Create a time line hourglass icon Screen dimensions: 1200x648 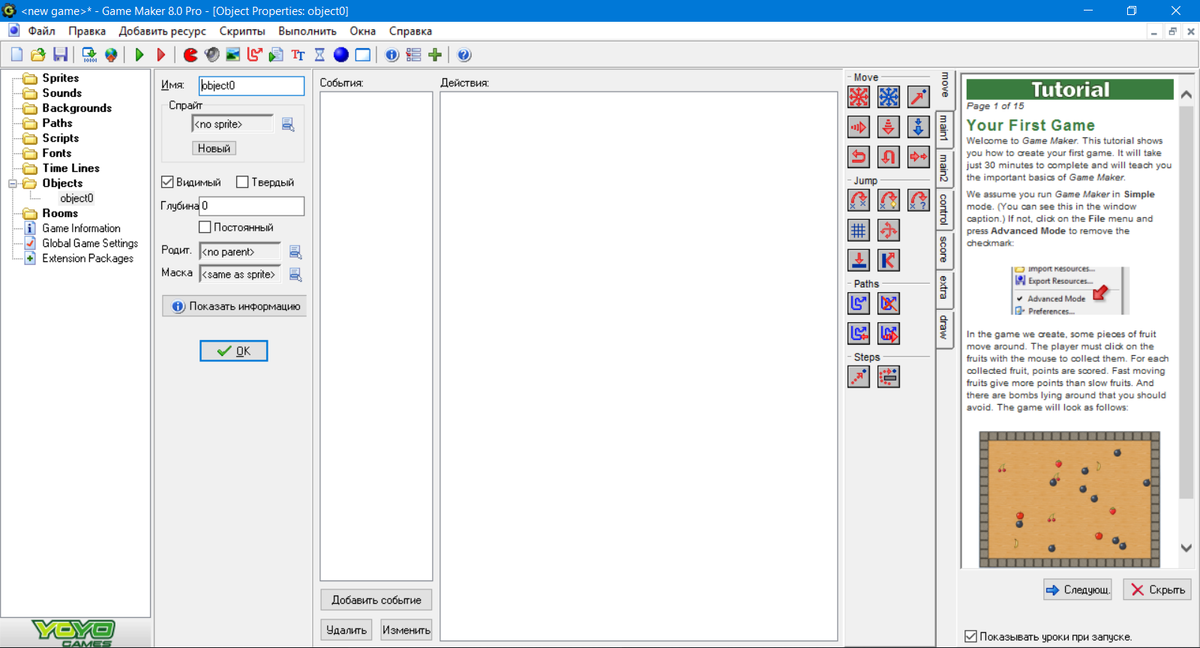click(320, 54)
